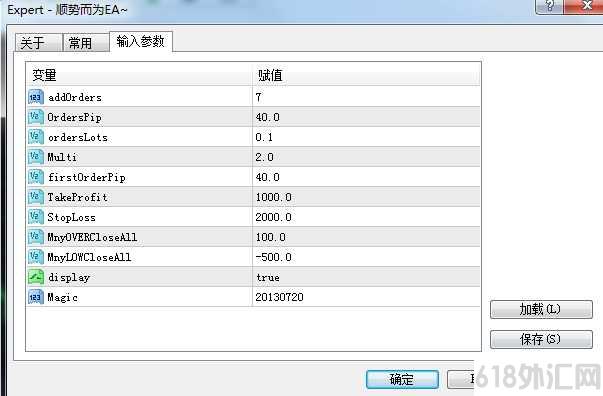Edit the MnyLOWCloseAll value -500.0
Viewport: 603px width, 396px height.
coord(366,257)
